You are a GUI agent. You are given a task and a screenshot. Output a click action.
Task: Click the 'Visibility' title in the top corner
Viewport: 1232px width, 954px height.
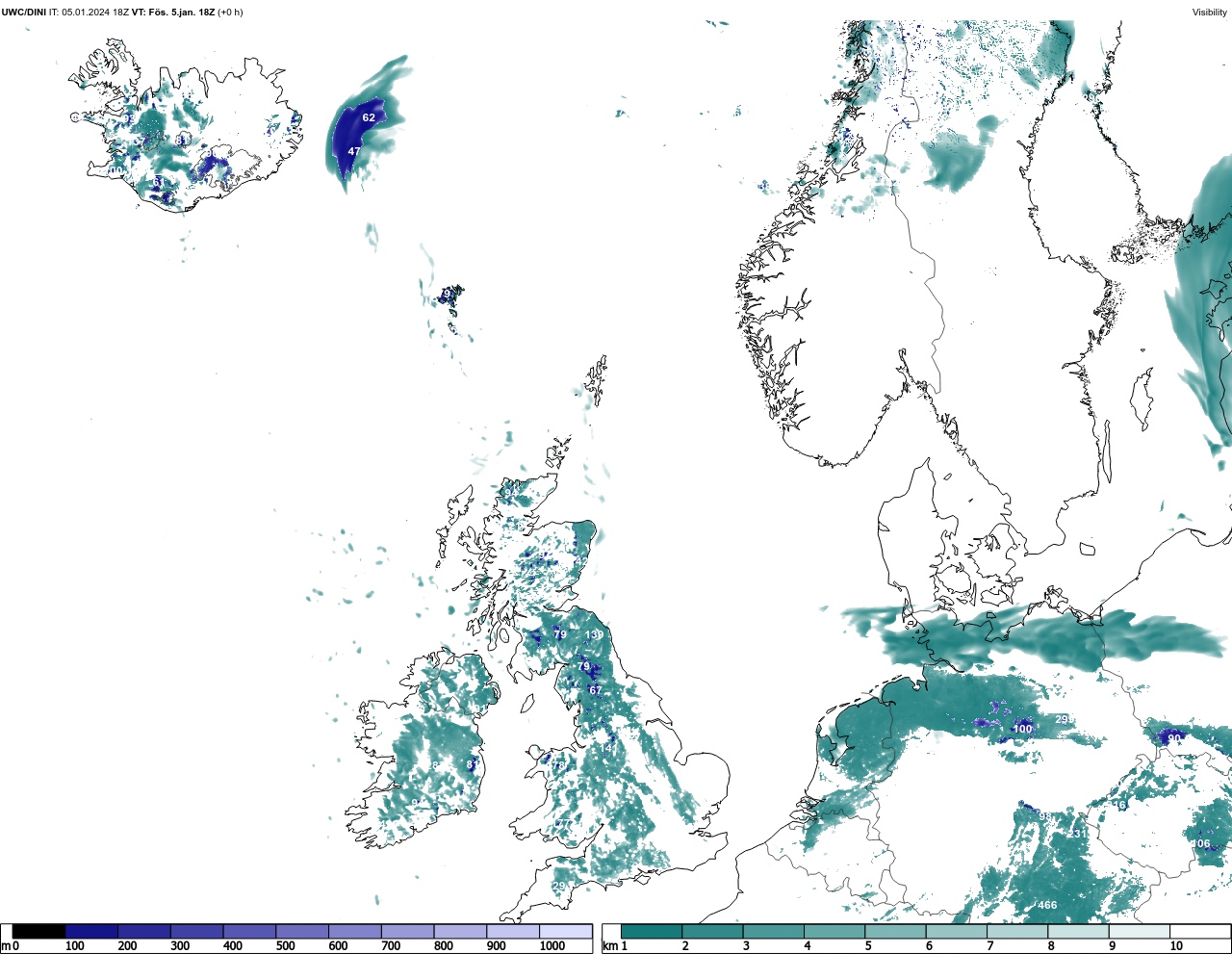pyautogui.click(x=1210, y=13)
